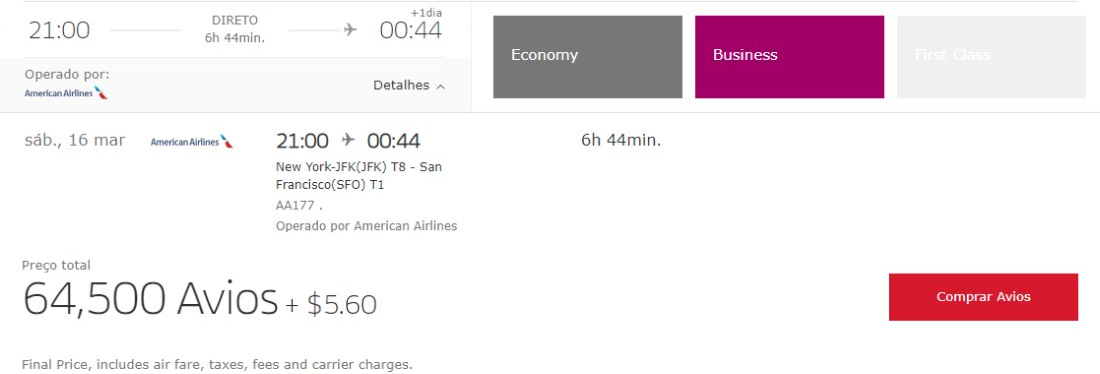Click the AA177 flight number
Screen dimensions: 1100x374
pyautogui.click(x=295, y=206)
